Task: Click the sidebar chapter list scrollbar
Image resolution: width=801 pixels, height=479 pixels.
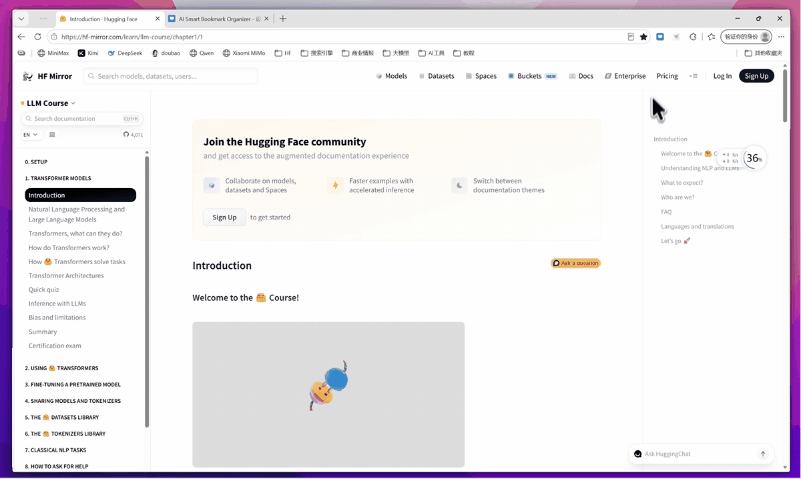Action: click(x=147, y=291)
